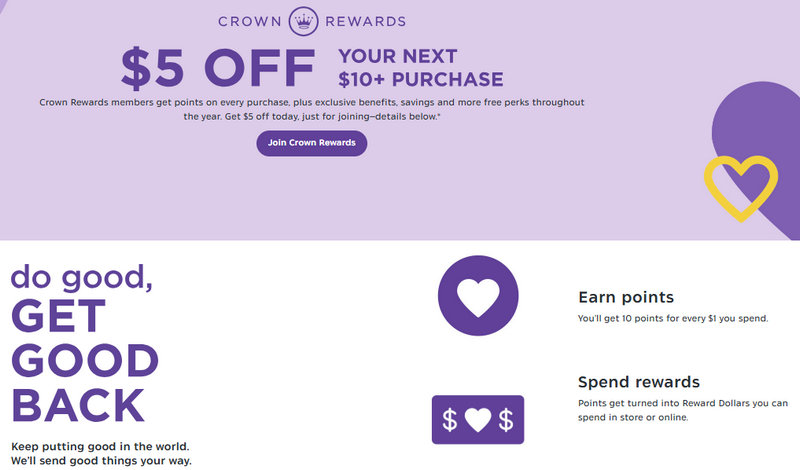Click the dollar-heart-dollar rewards icon
This screenshot has height=470, width=800.
478,419
